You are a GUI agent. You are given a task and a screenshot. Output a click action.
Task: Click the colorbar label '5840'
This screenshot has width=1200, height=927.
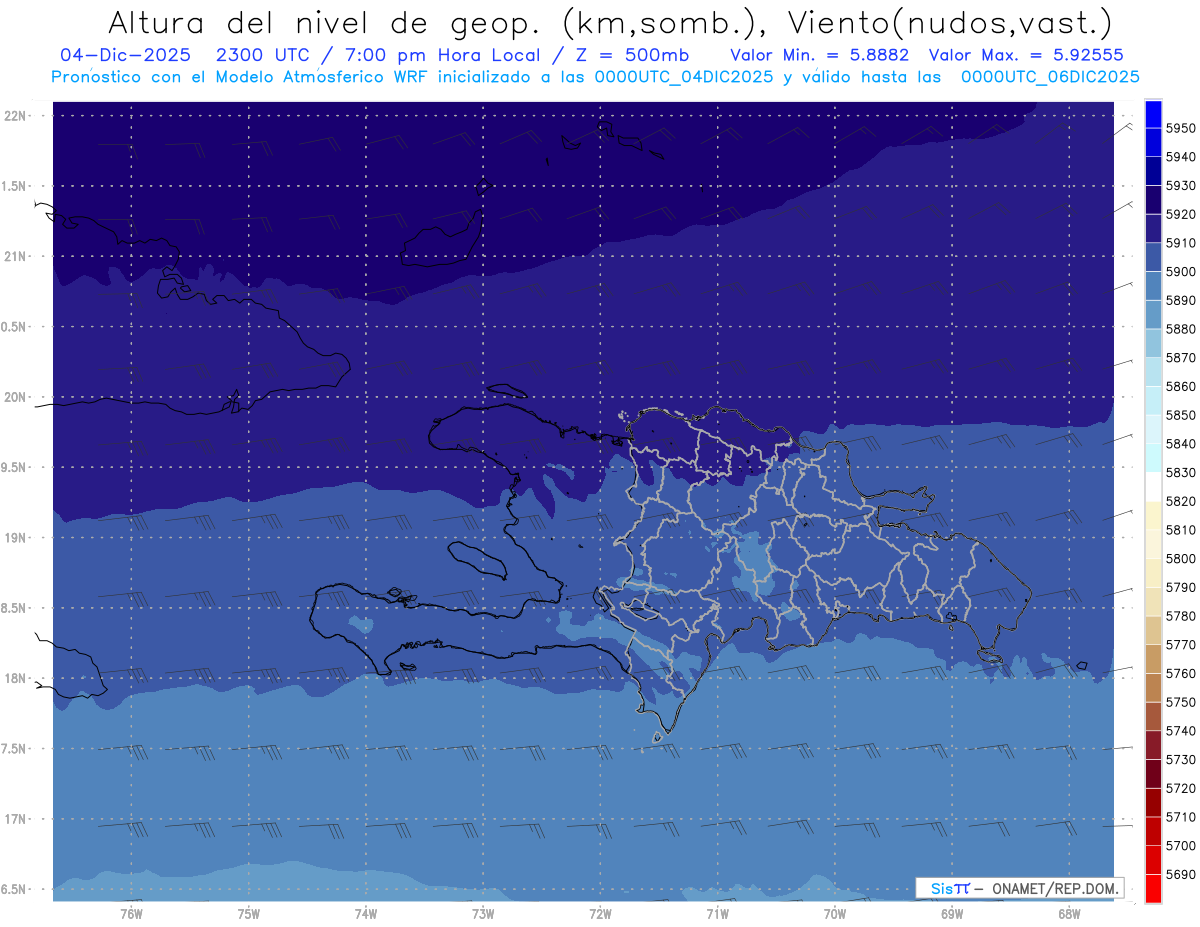1181,444
